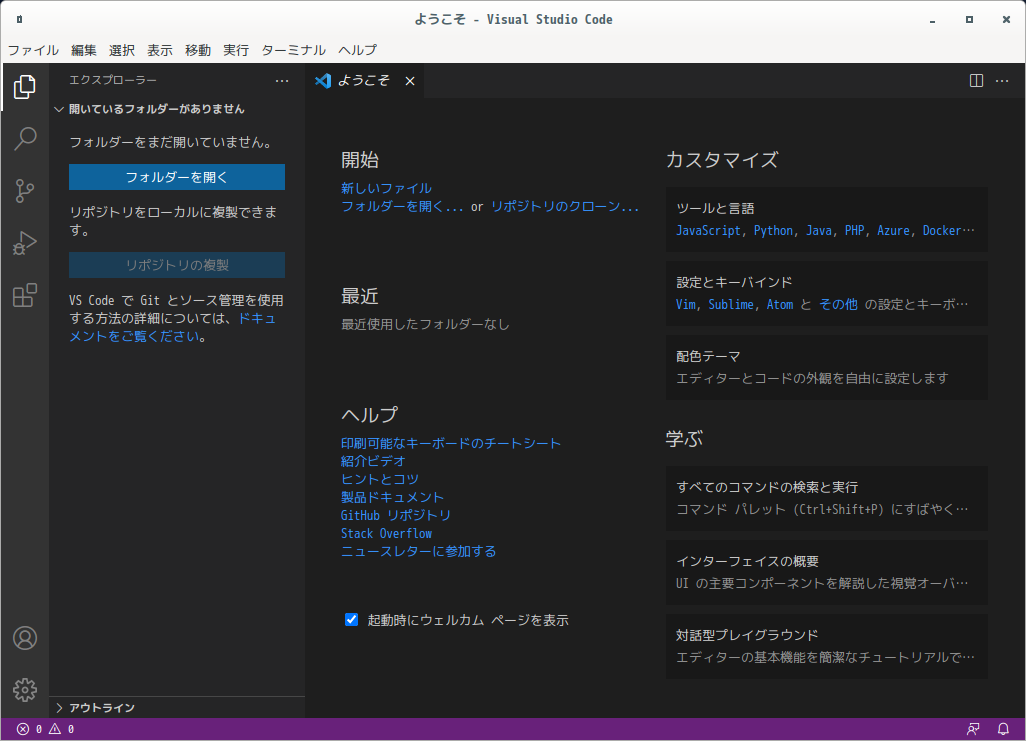Click the split editor icon
This screenshot has height=741, width=1026.
point(976,81)
